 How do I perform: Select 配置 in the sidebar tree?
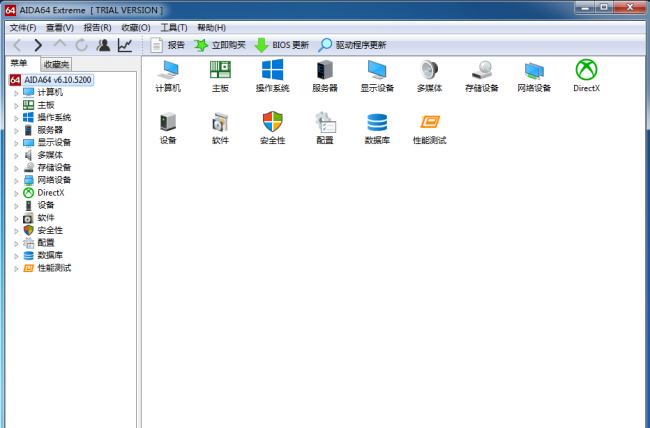(x=46, y=243)
